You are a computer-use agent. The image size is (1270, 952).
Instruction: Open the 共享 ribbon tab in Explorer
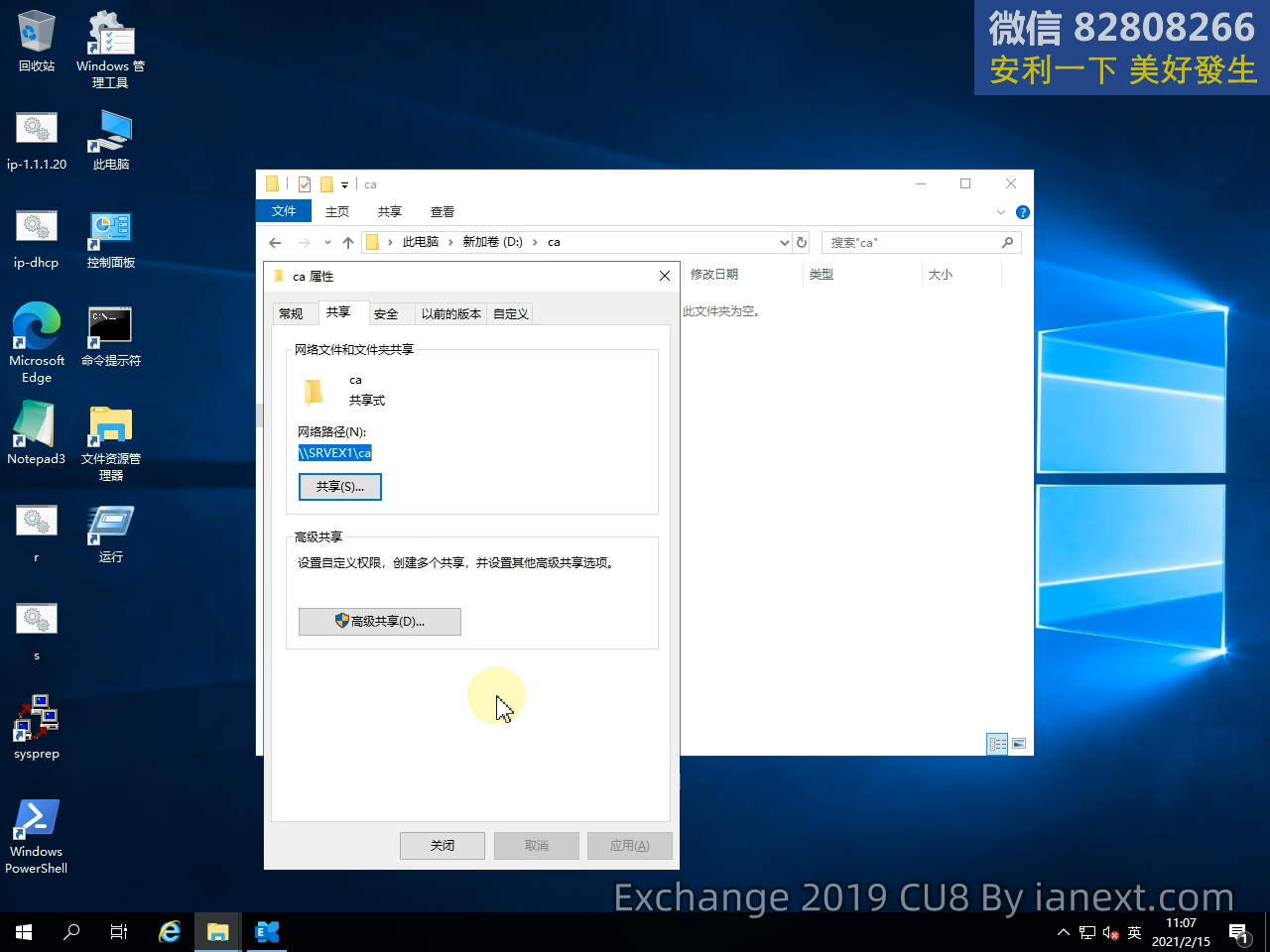click(x=390, y=211)
